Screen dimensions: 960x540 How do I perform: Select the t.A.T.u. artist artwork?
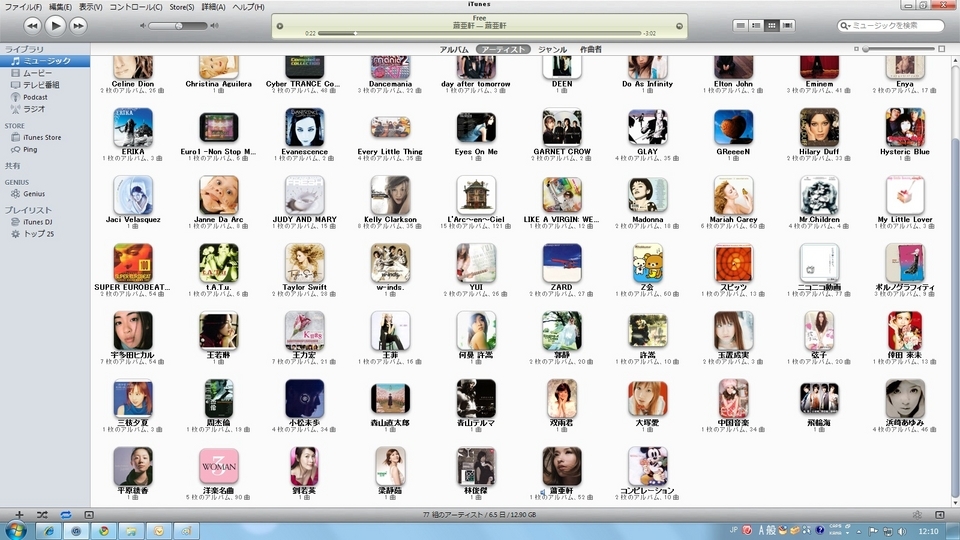click(219, 263)
